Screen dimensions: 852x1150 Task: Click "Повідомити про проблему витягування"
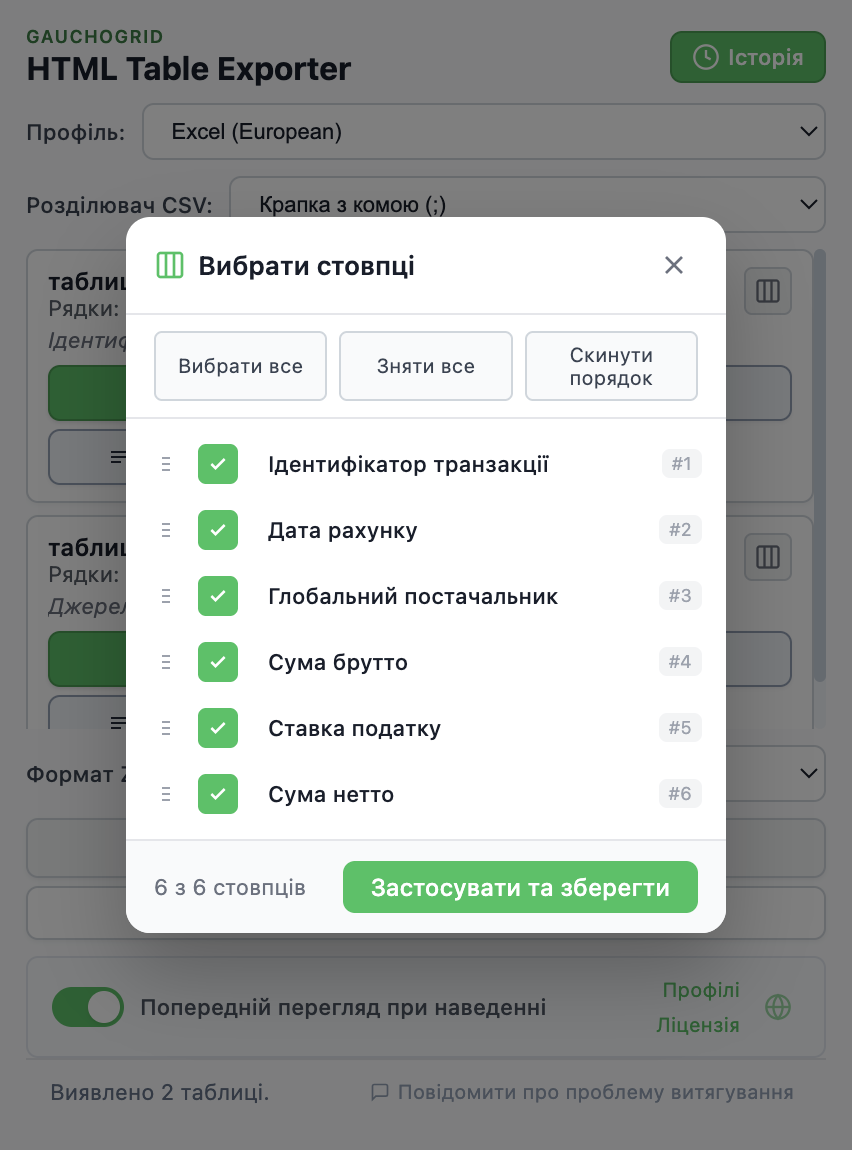click(595, 1092)
